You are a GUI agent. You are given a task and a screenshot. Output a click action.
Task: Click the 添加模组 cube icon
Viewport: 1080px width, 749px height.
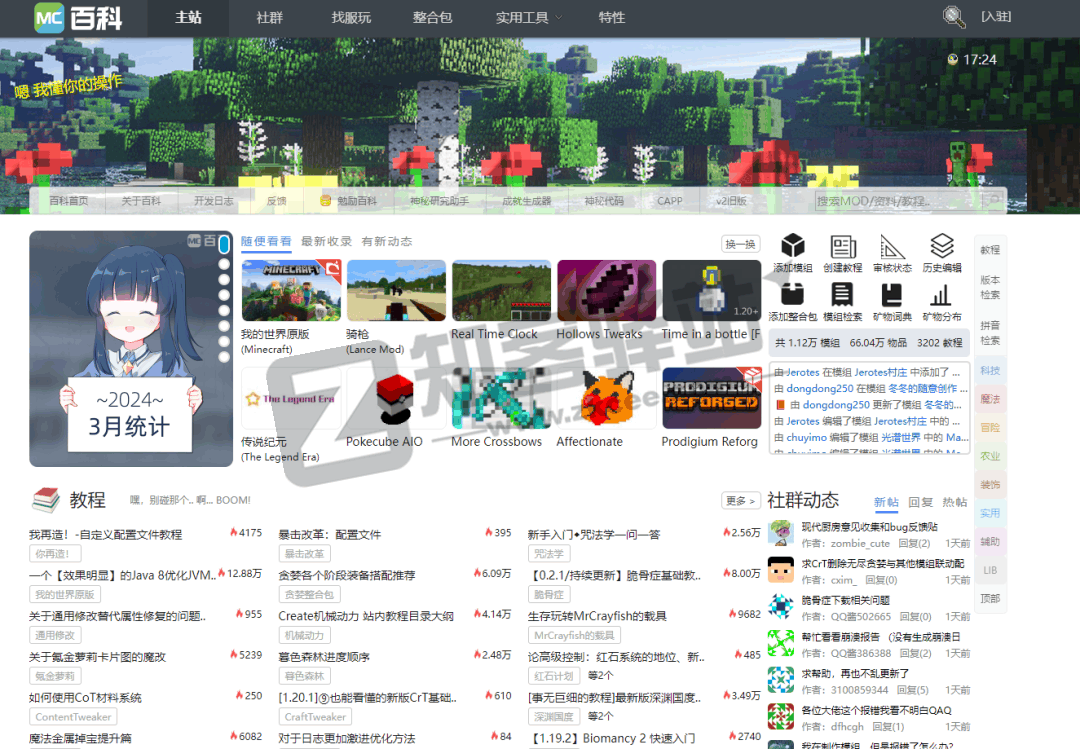[793, 246]
